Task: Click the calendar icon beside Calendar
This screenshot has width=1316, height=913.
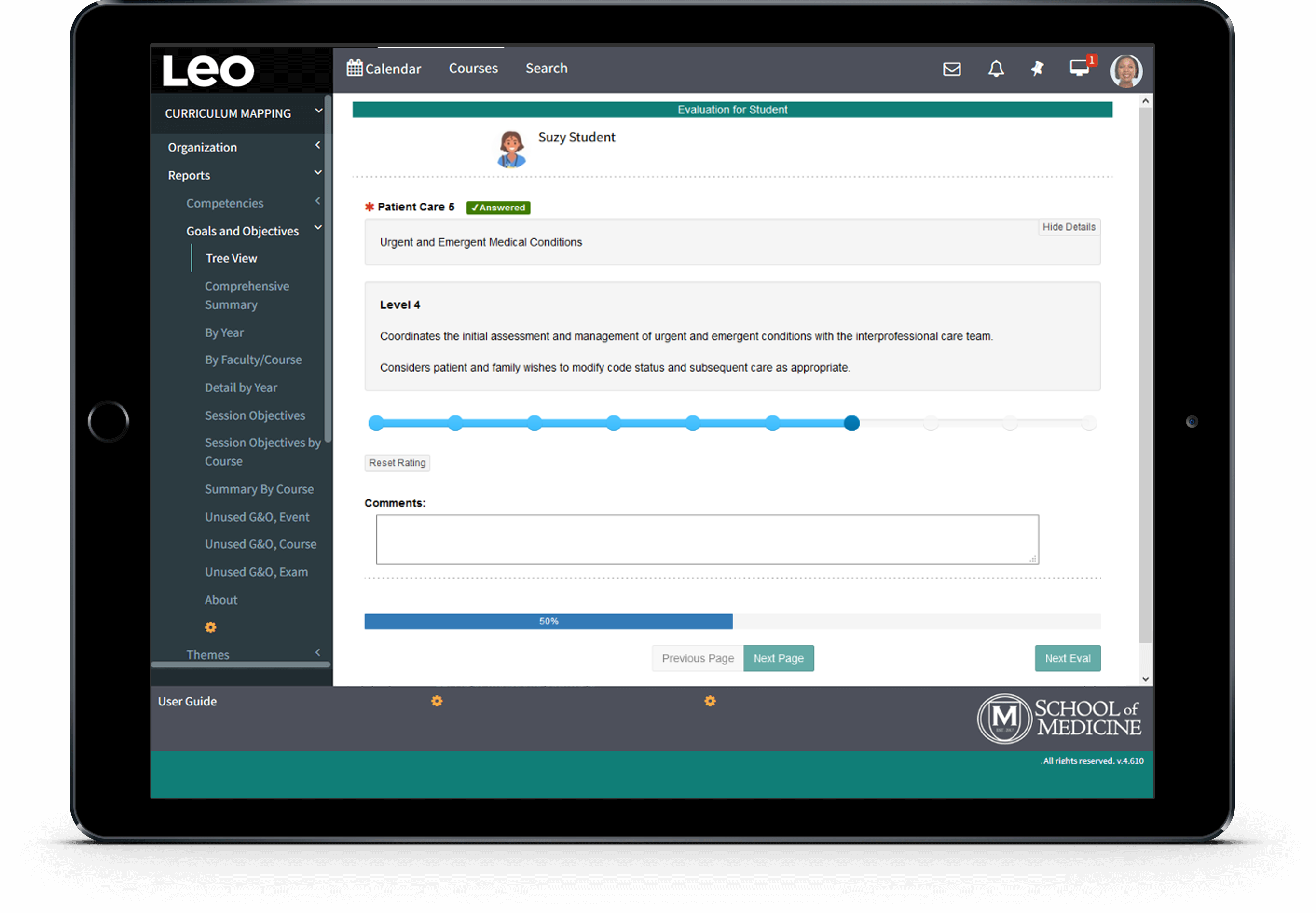Action: pyautogui.click(x=354, y=68)
